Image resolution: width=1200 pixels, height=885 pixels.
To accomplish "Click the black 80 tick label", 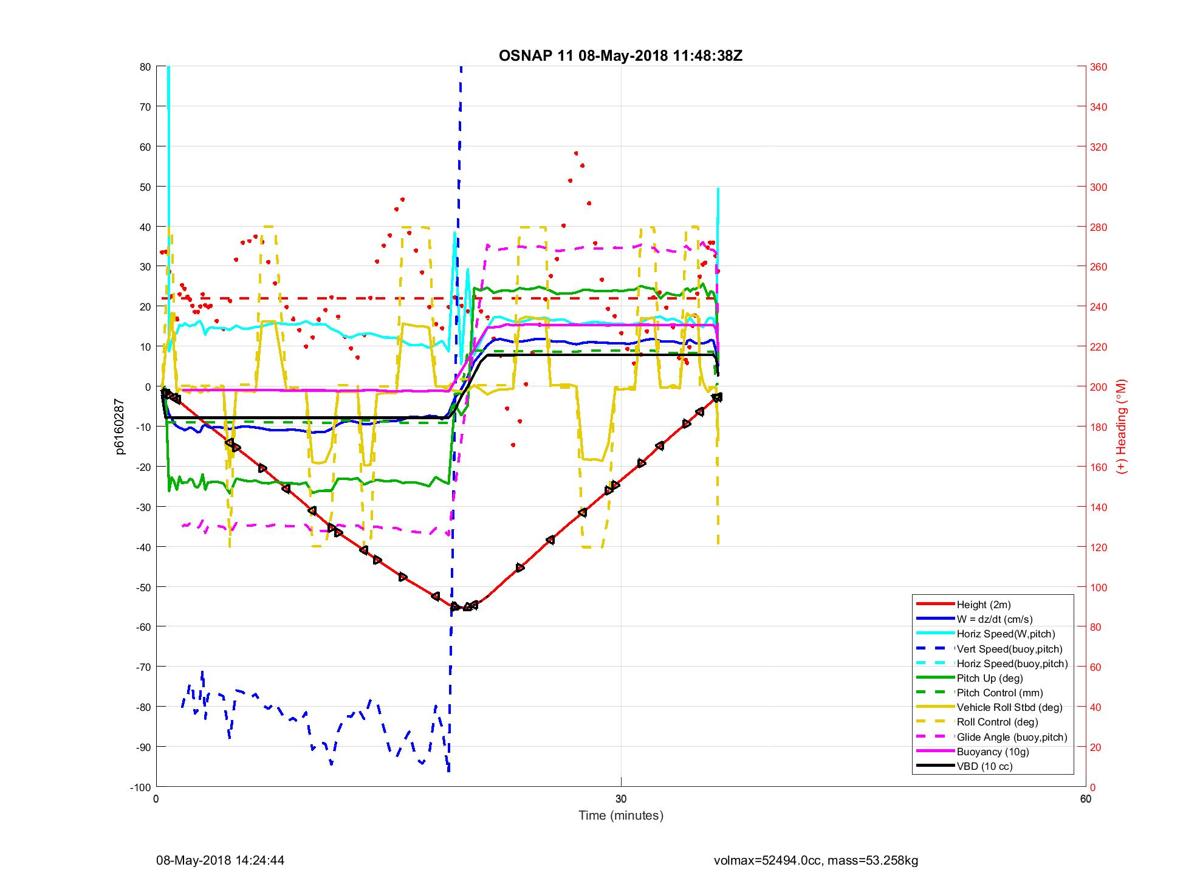I will [x=145, y=67].
